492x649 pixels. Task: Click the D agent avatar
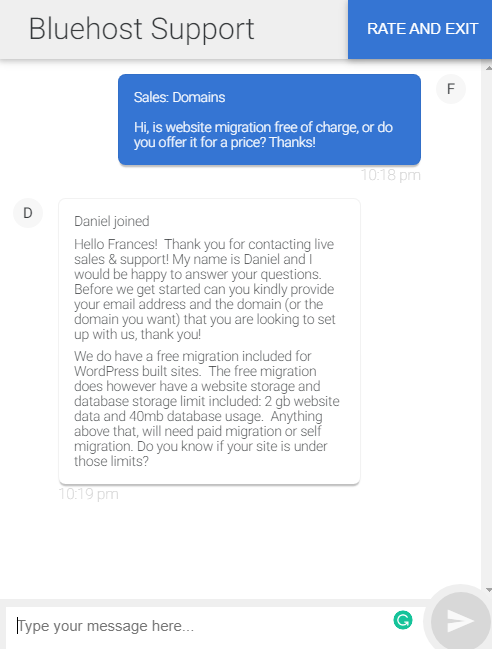coord(28,213)
